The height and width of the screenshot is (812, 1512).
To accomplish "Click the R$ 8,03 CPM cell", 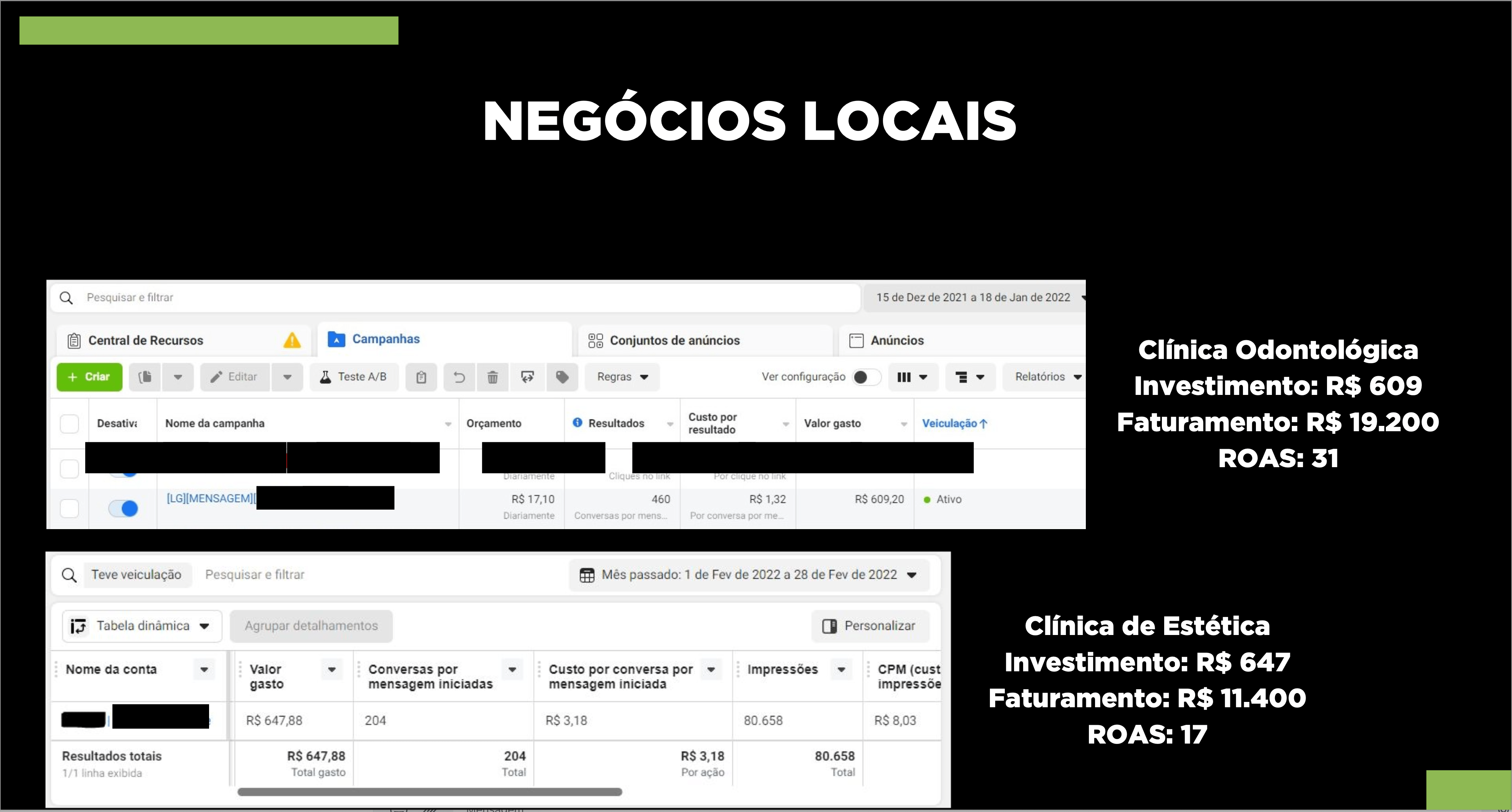I will (895, 720).
